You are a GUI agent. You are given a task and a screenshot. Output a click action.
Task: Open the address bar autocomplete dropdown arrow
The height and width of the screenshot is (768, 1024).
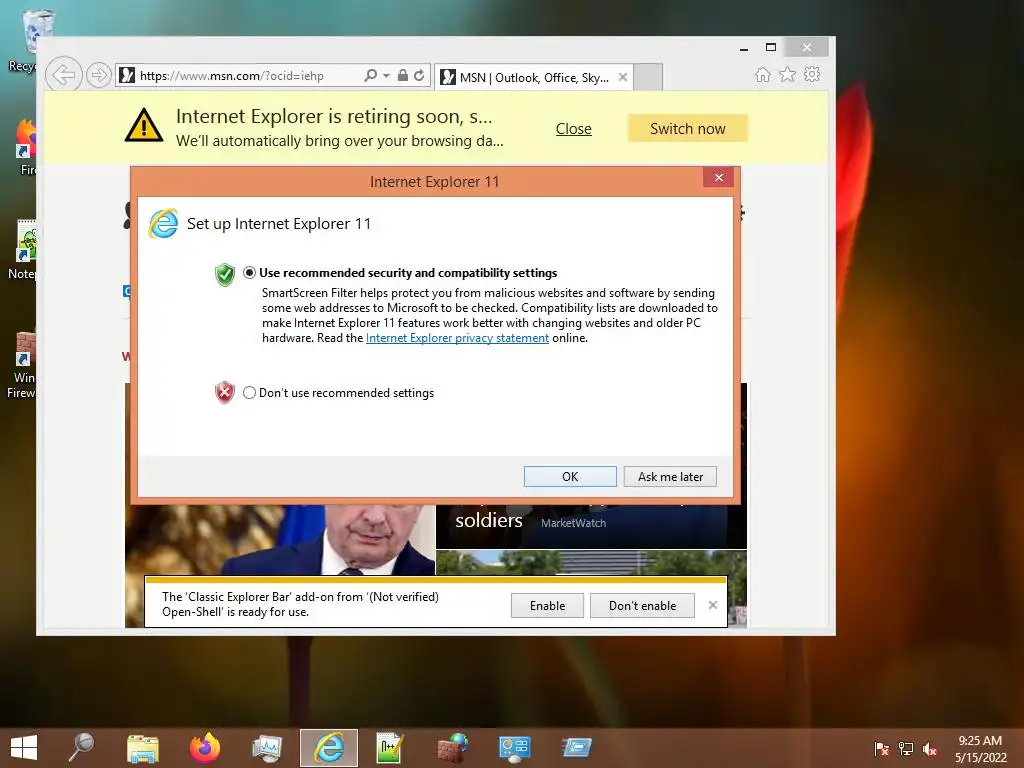(386, 76)
